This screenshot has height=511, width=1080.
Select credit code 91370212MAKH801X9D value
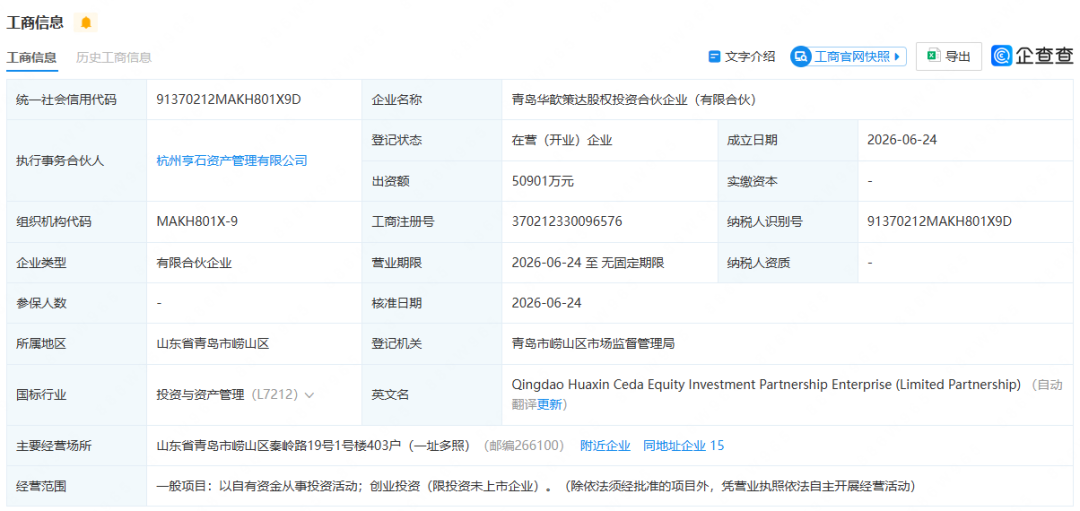tap(229, 99)
